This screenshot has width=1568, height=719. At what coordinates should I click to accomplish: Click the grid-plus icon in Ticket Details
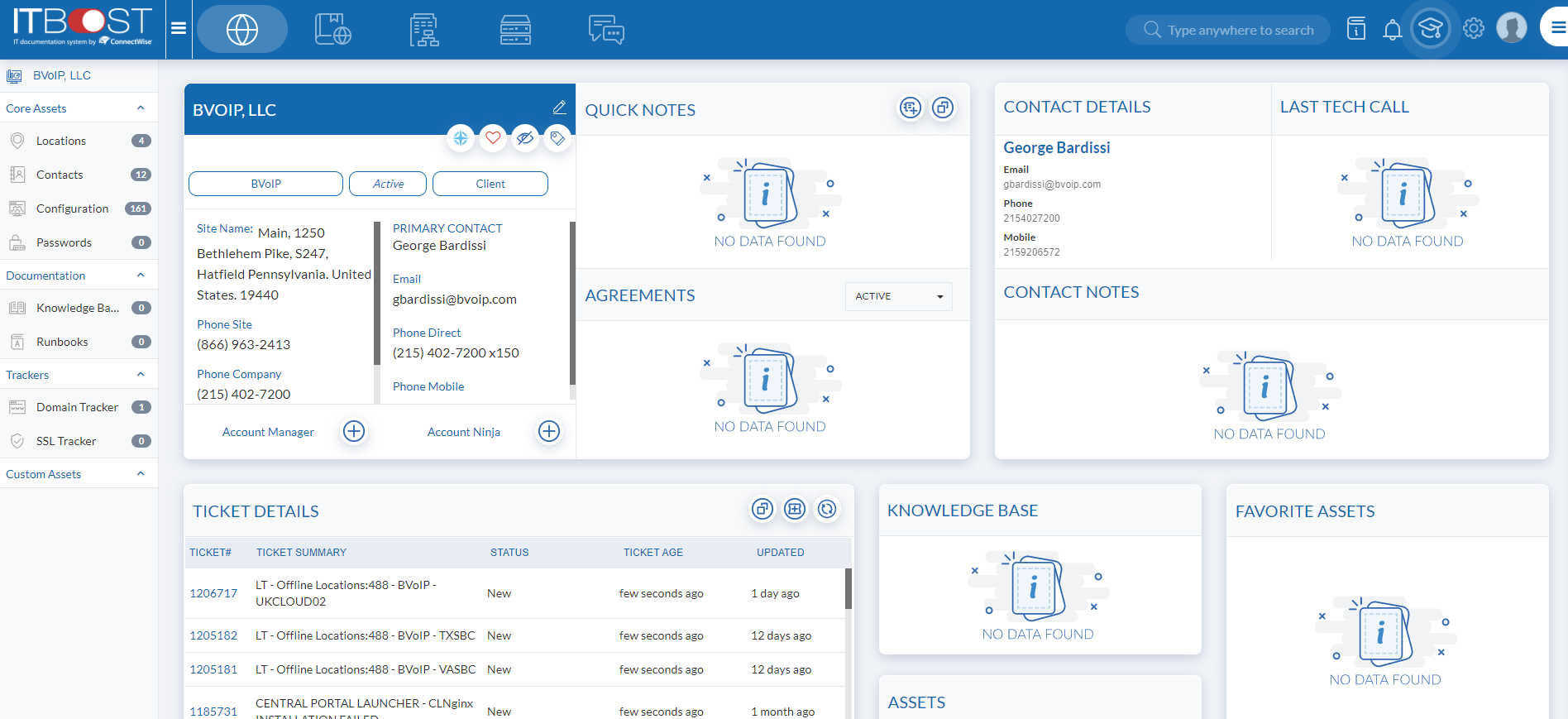[795, 509]
